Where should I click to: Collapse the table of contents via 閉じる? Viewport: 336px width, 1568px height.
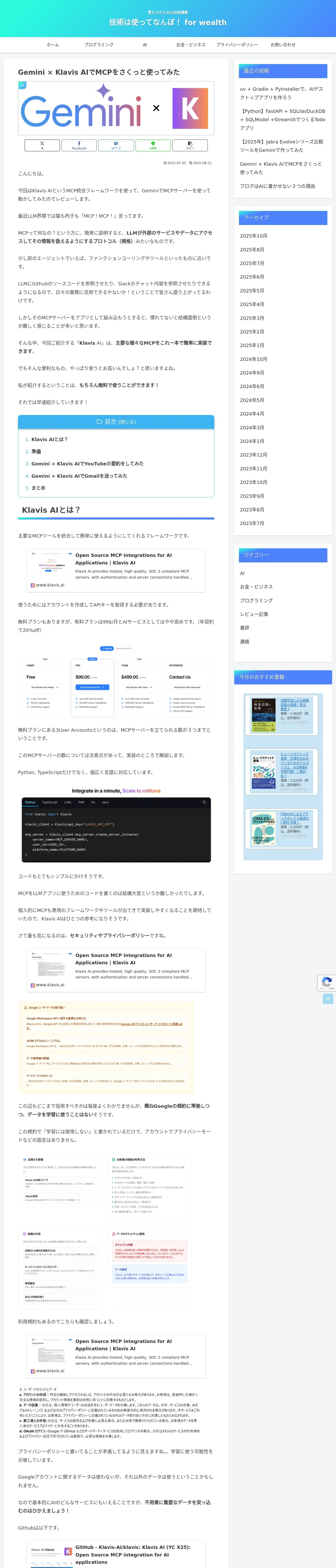coord(127,422)
